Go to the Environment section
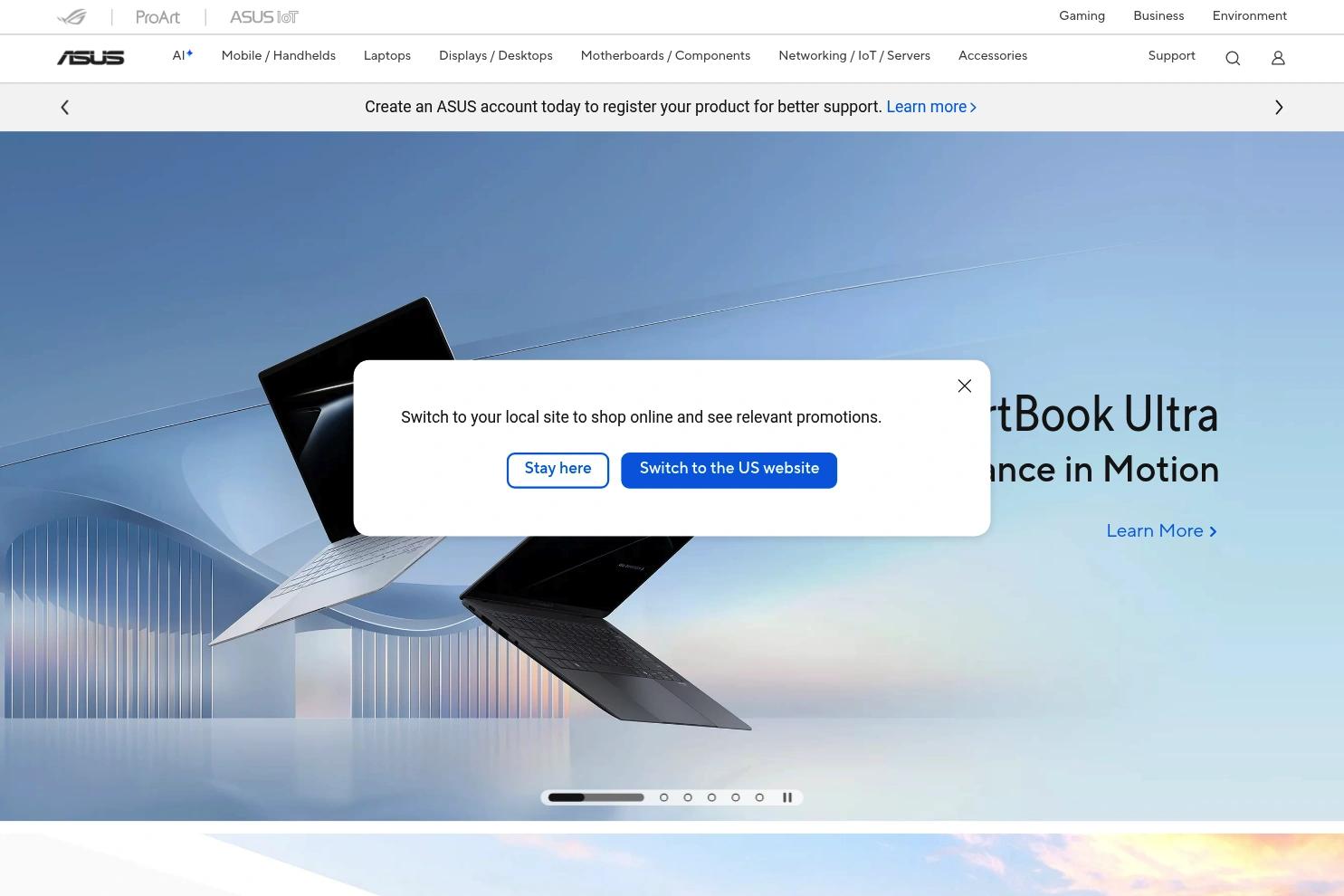This screenshot has width=1344, height=896. pyautogui.click(x=1250, y=16)
